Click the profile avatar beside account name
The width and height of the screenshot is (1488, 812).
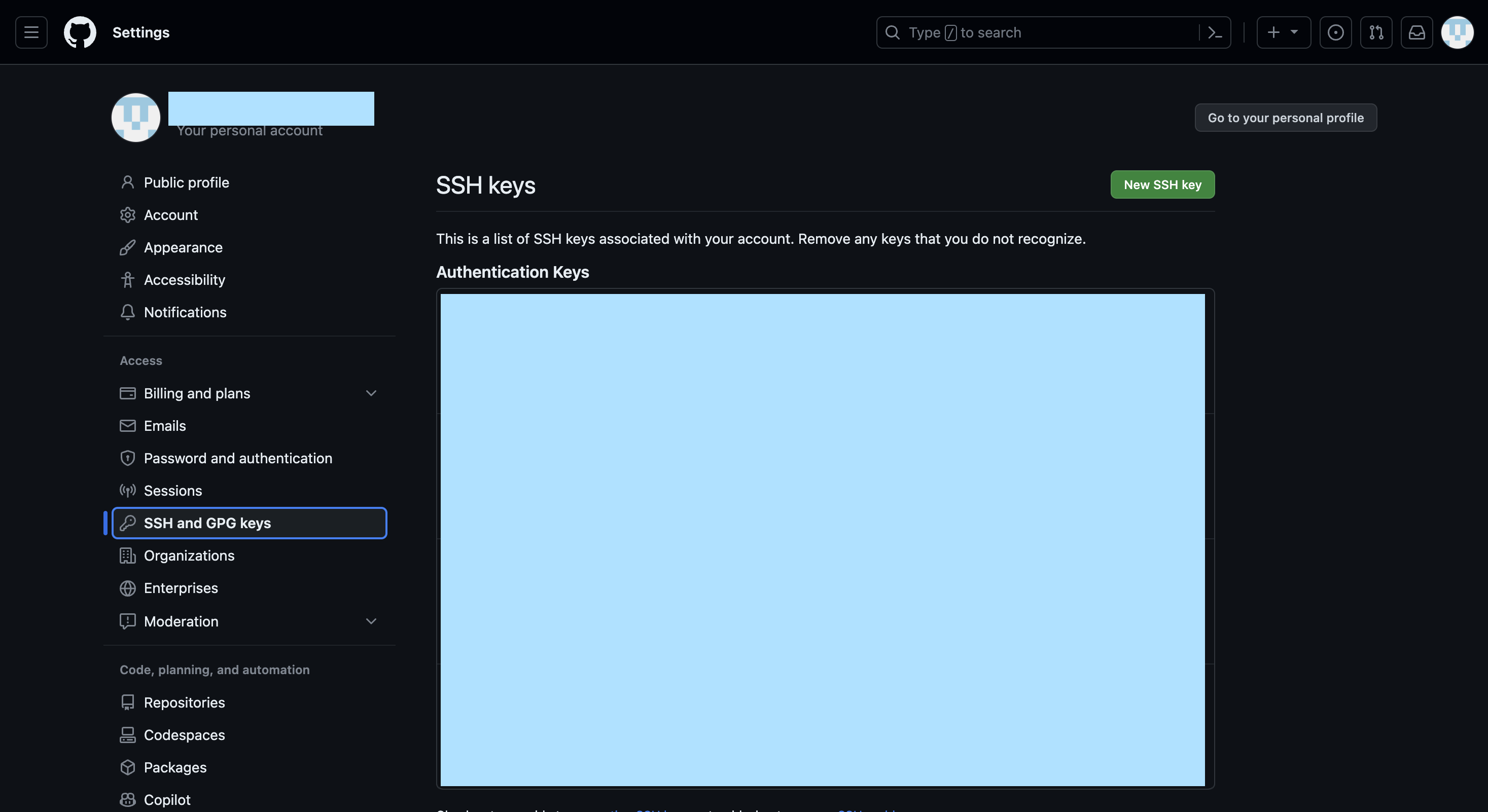[136, 118]
